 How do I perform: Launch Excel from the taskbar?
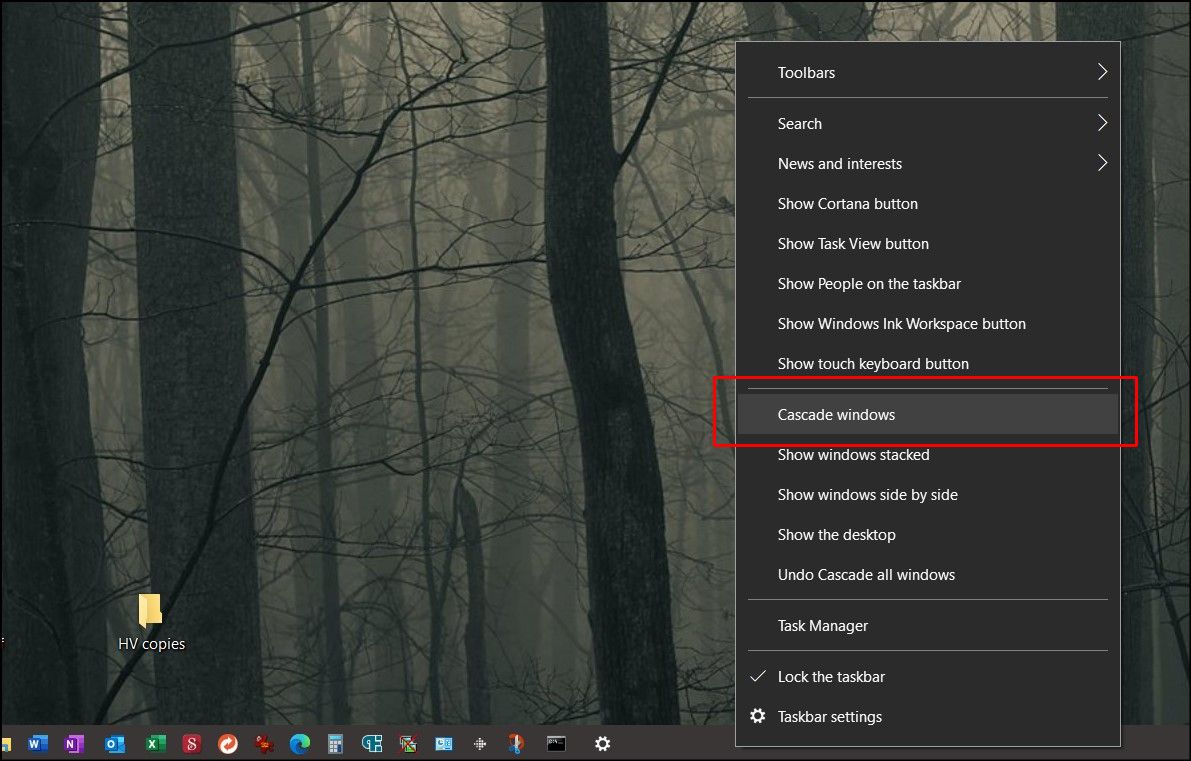click(155, 744)
